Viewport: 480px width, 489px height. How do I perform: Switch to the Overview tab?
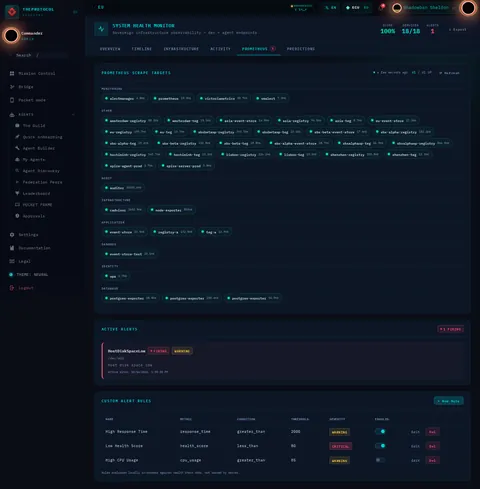110,49
